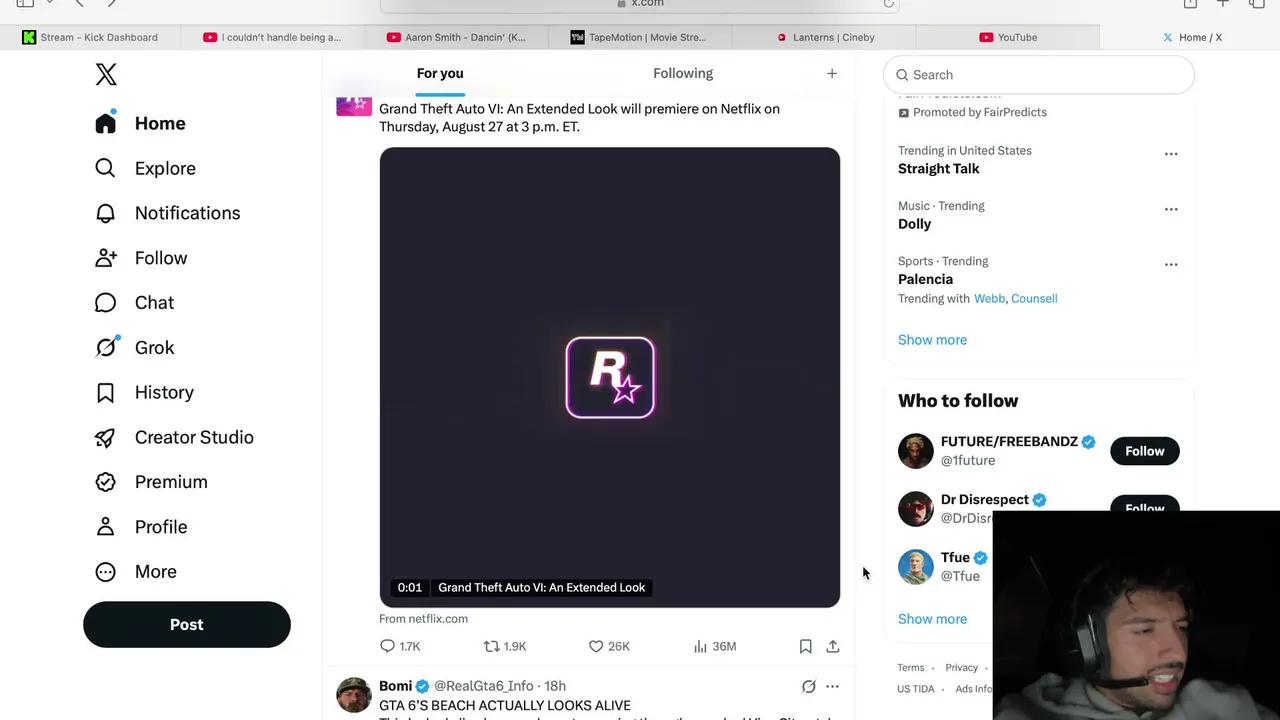
Task: Switch to the TapeMotion browser tab
Action: [x=640, y=37]
